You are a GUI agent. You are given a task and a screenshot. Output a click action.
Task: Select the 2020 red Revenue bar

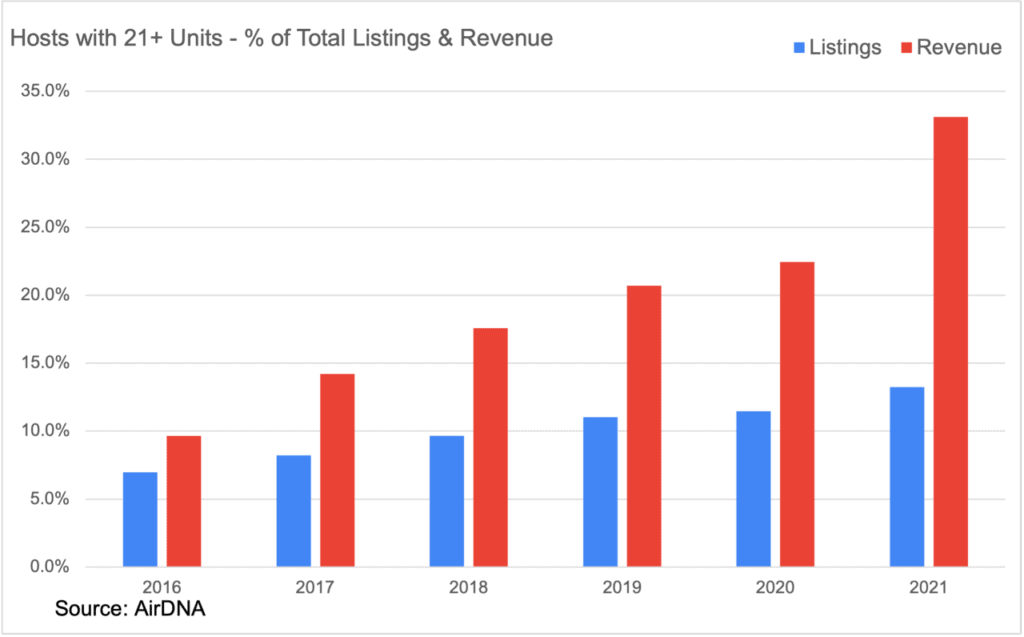pyautogui.click(x=797, y=414)
